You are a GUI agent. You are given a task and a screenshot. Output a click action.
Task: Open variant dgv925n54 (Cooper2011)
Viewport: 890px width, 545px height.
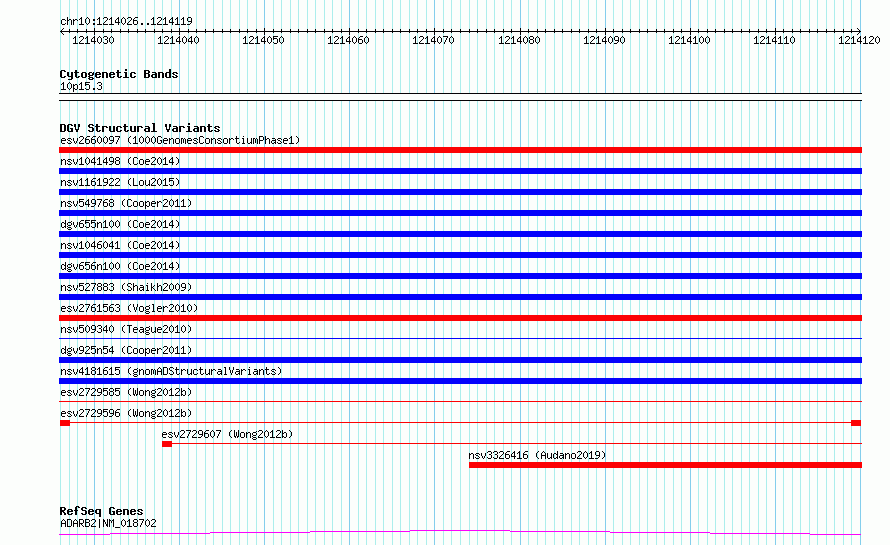[x=126, y=350]
